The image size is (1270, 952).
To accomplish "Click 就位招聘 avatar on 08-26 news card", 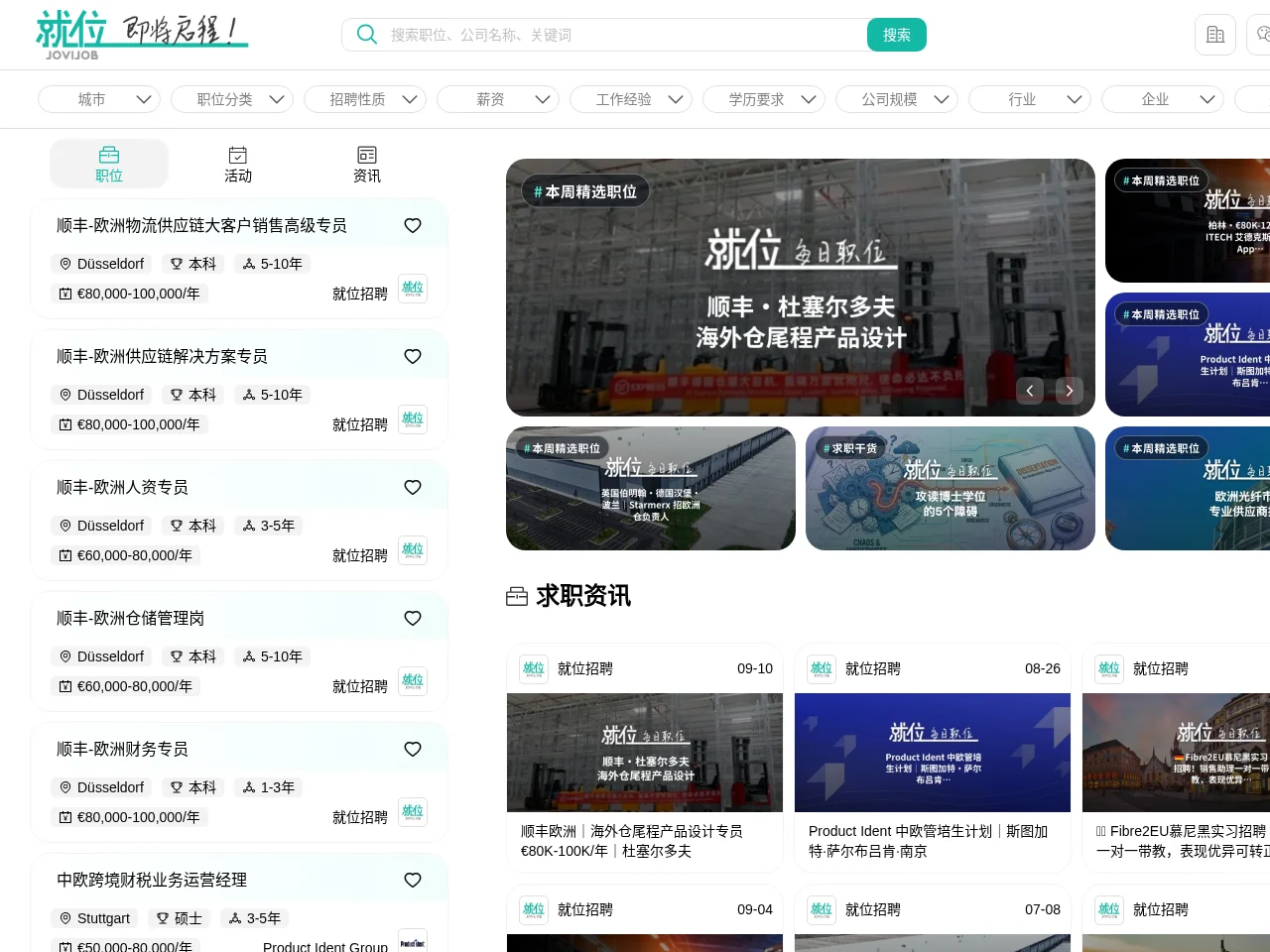I will click(822, 669).
